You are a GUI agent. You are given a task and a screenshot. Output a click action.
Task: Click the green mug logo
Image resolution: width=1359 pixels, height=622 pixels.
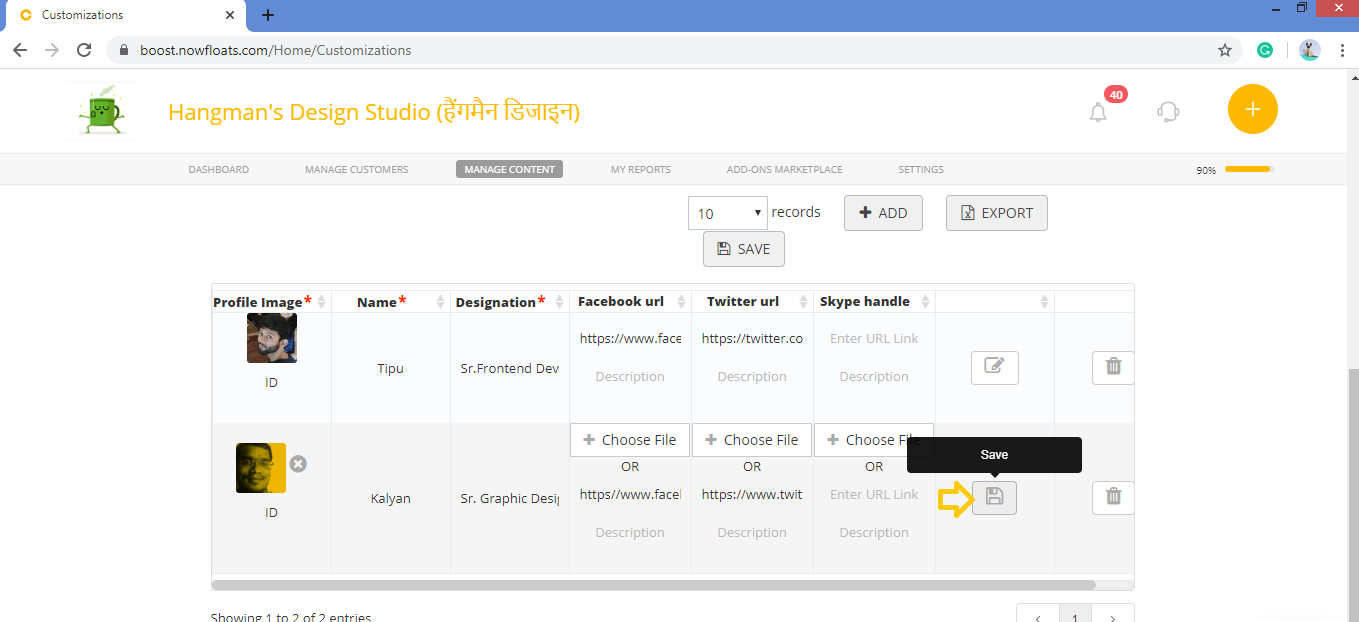pyautogui.click(x=100, y=110)
